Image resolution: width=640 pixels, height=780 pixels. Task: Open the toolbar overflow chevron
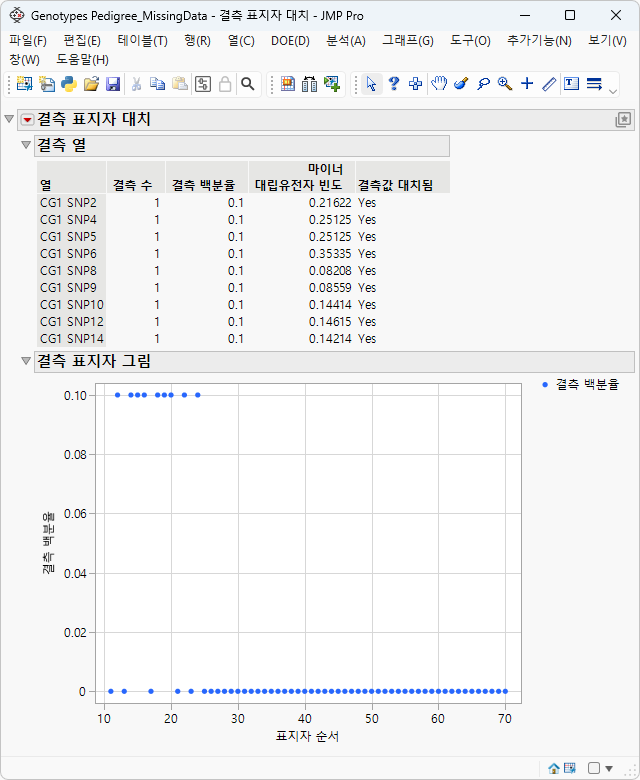click(613, 91)
